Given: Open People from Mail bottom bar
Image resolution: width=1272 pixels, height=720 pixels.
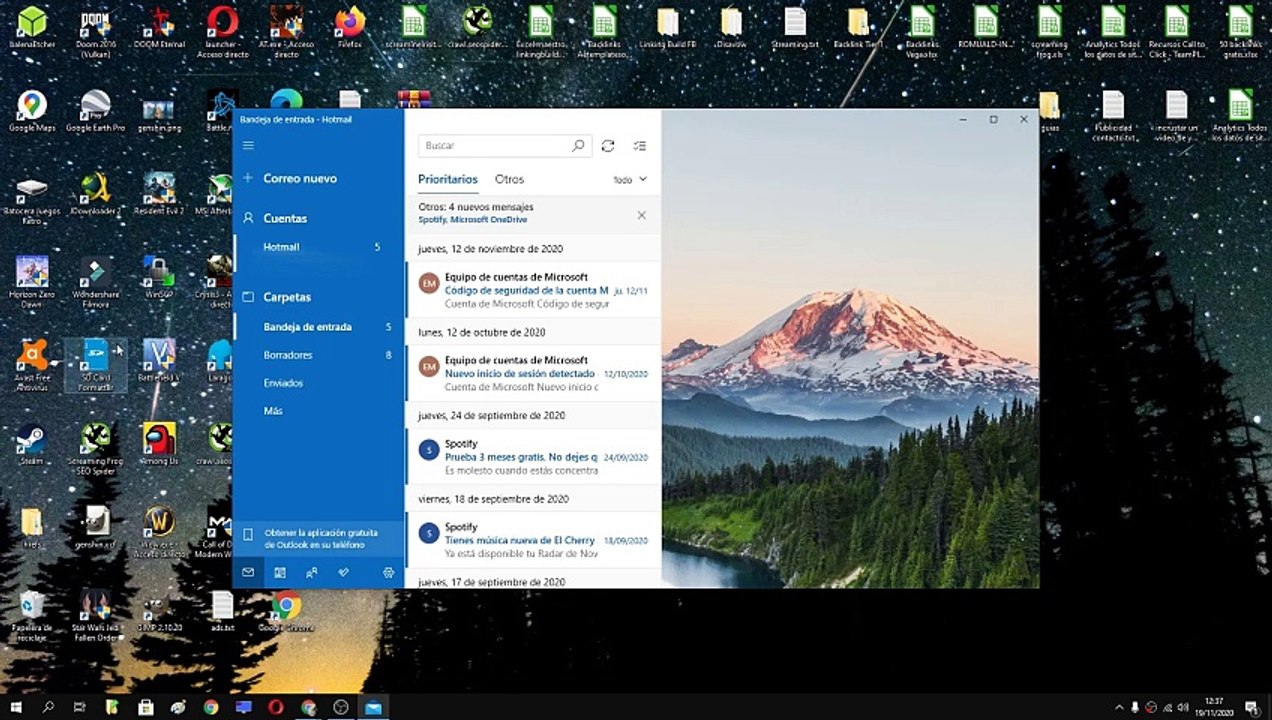Looking at the screenshot, I should tap(312, 572).
